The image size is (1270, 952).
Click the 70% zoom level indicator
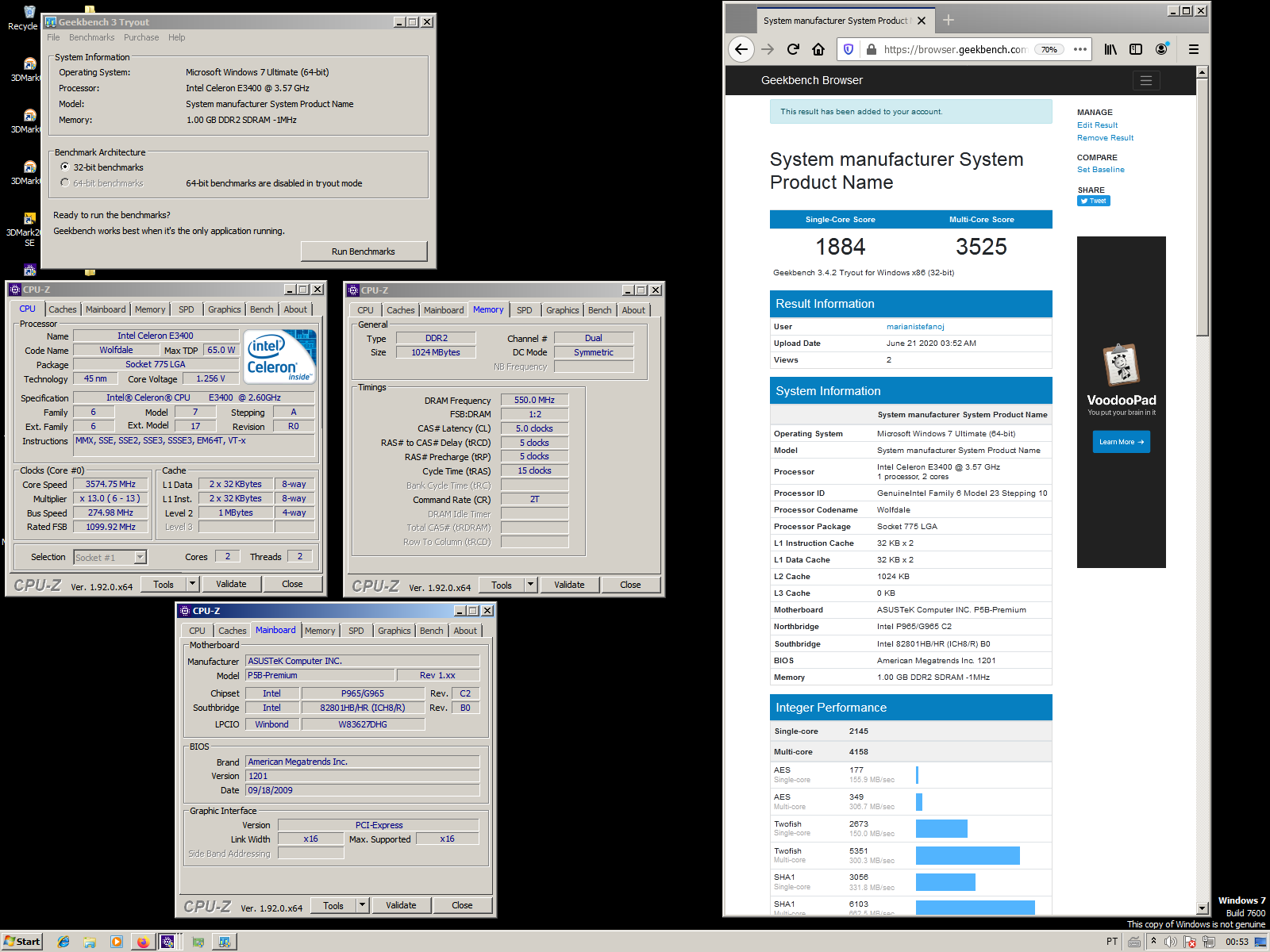pos(1049,49)
